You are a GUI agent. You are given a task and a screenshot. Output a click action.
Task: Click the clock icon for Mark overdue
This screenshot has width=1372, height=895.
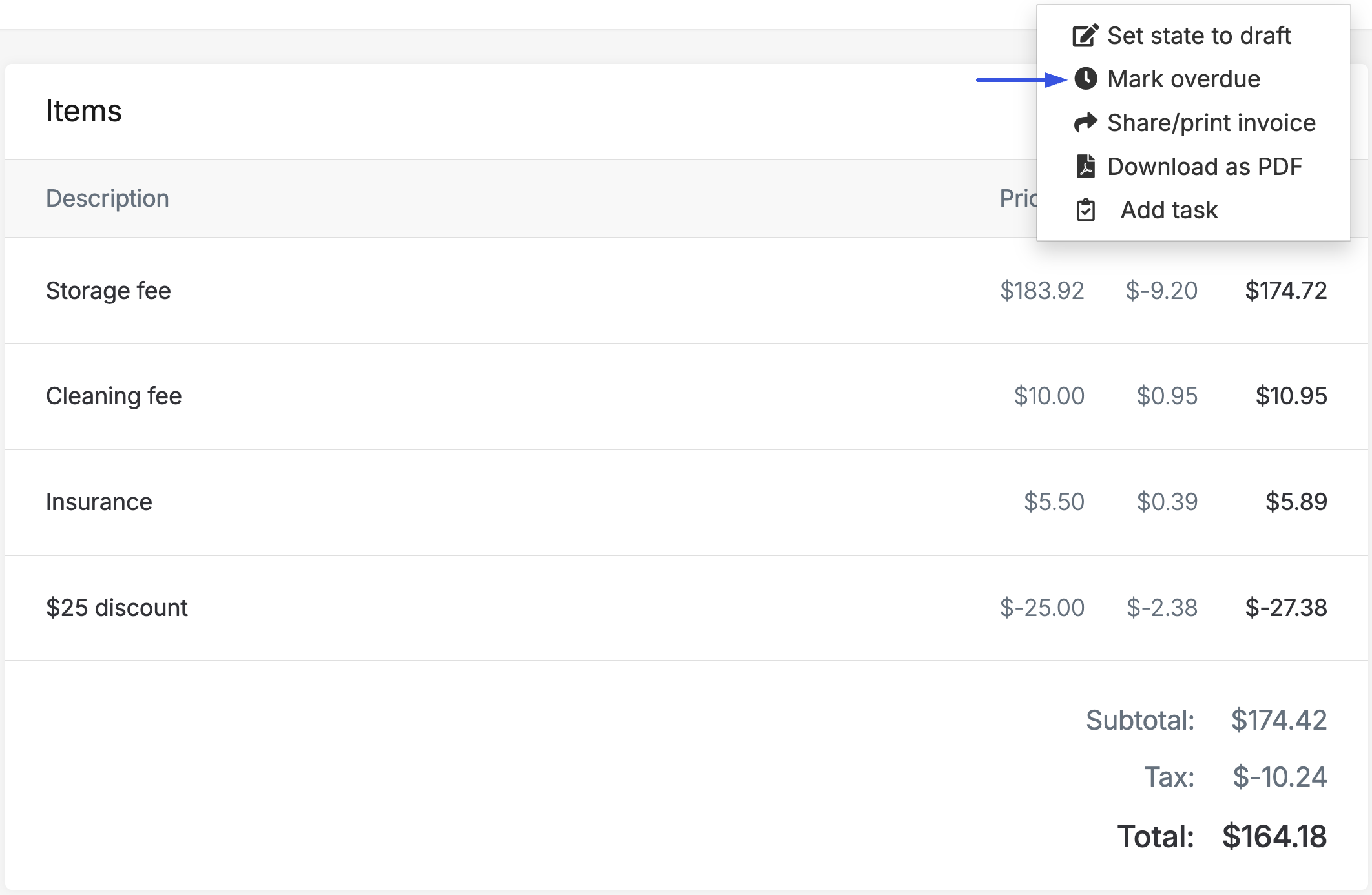(1085, 79)
